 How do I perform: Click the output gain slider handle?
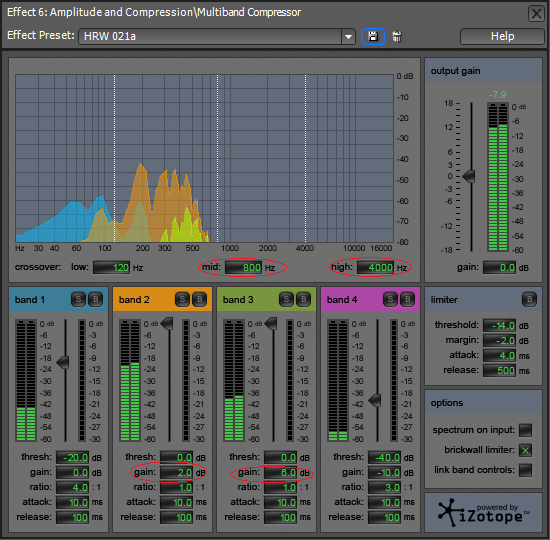(469, 176)
